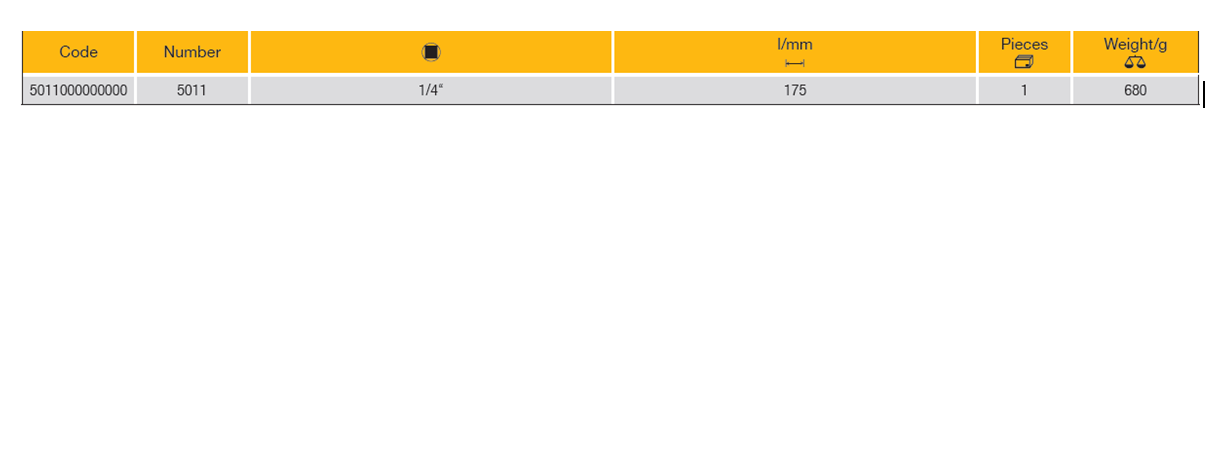Click the divider between 1/4" and 175 cells
Screen dimensions: 1224x466
(612, 90)
